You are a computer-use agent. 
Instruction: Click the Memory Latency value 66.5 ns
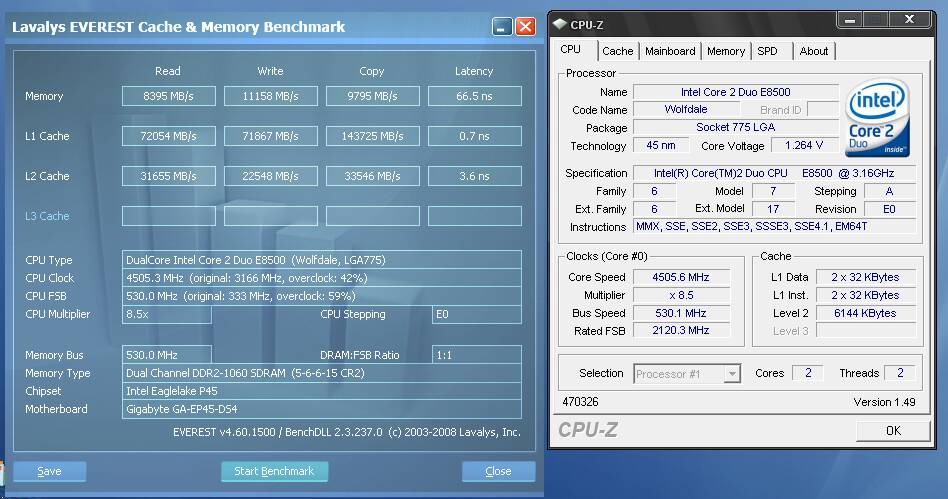(x=475, y=96)
